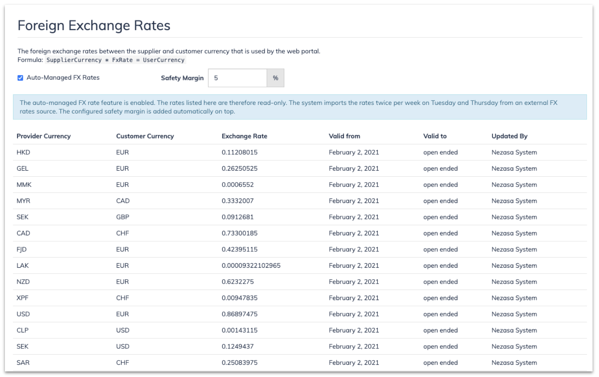Click exchange rate 0.00947835

[x=240, y=298]
